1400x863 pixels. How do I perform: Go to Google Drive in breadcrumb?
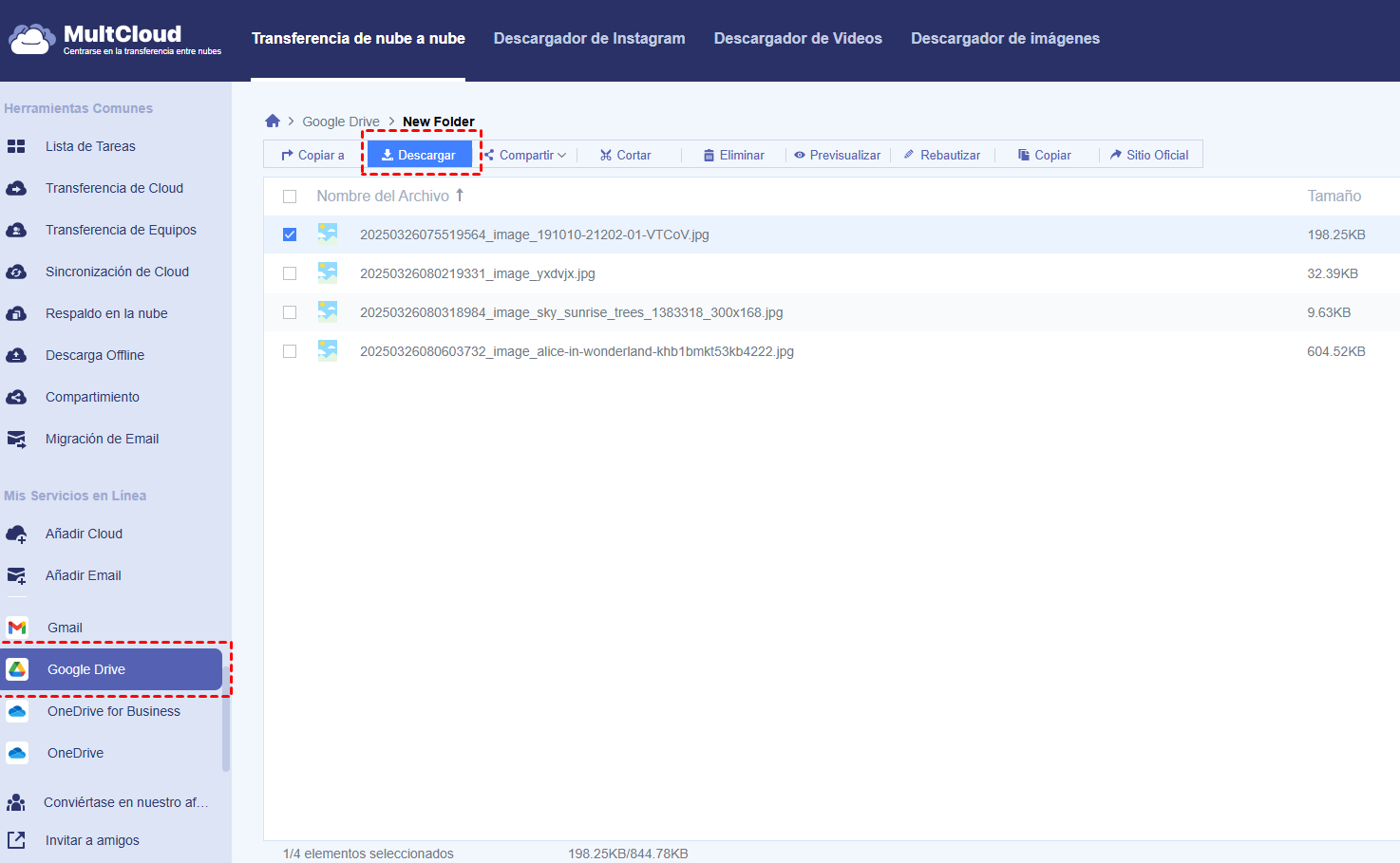pos(341,122)
